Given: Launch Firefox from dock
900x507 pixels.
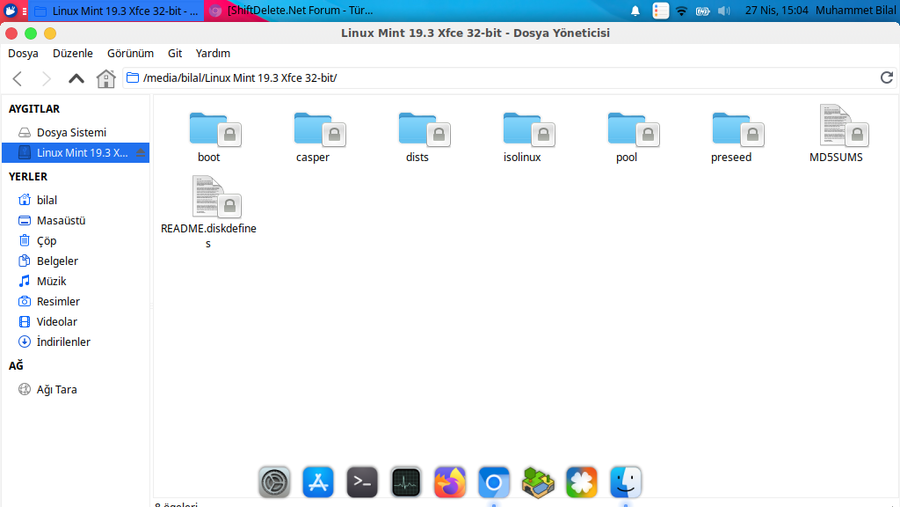Looking at the screenshot, I should (x=450, y=482).
